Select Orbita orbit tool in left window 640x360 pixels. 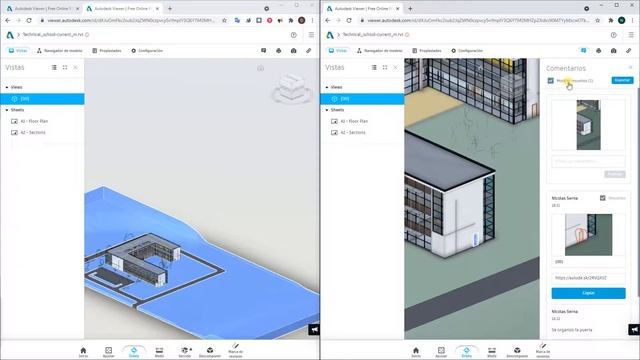coord(134,352)
